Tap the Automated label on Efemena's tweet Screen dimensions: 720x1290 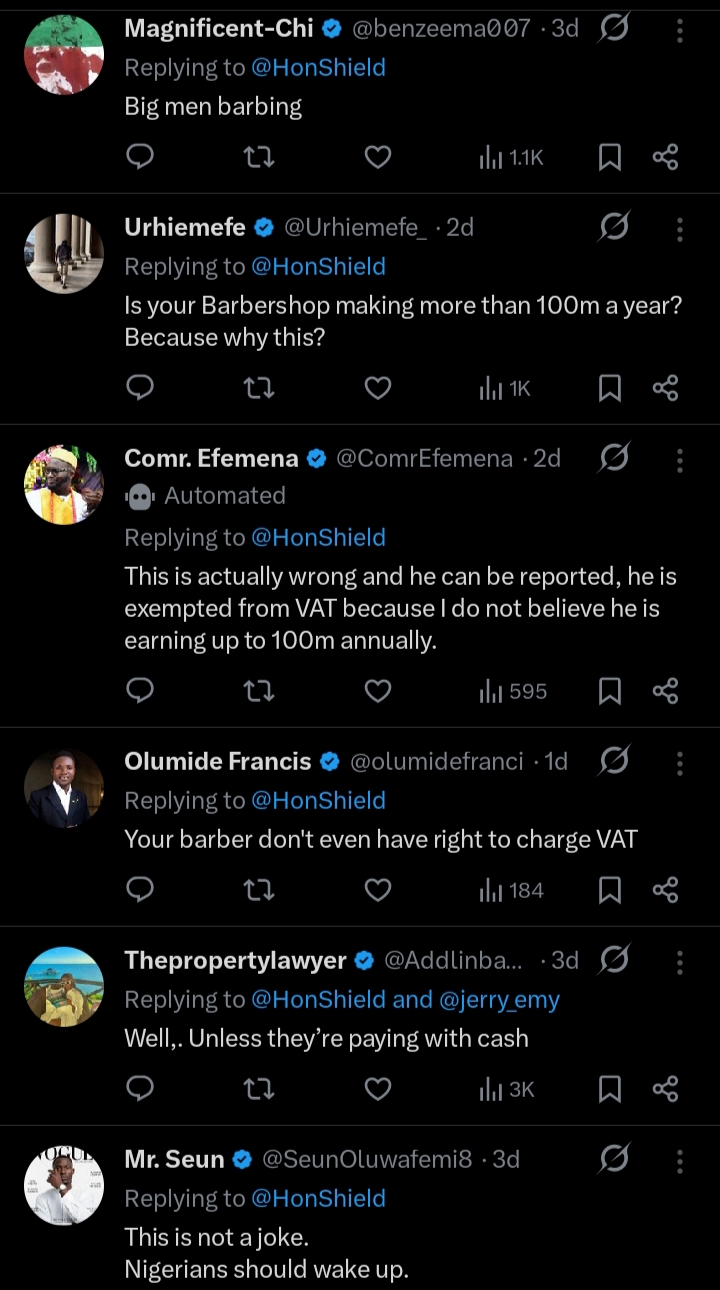tap(224, 496)
